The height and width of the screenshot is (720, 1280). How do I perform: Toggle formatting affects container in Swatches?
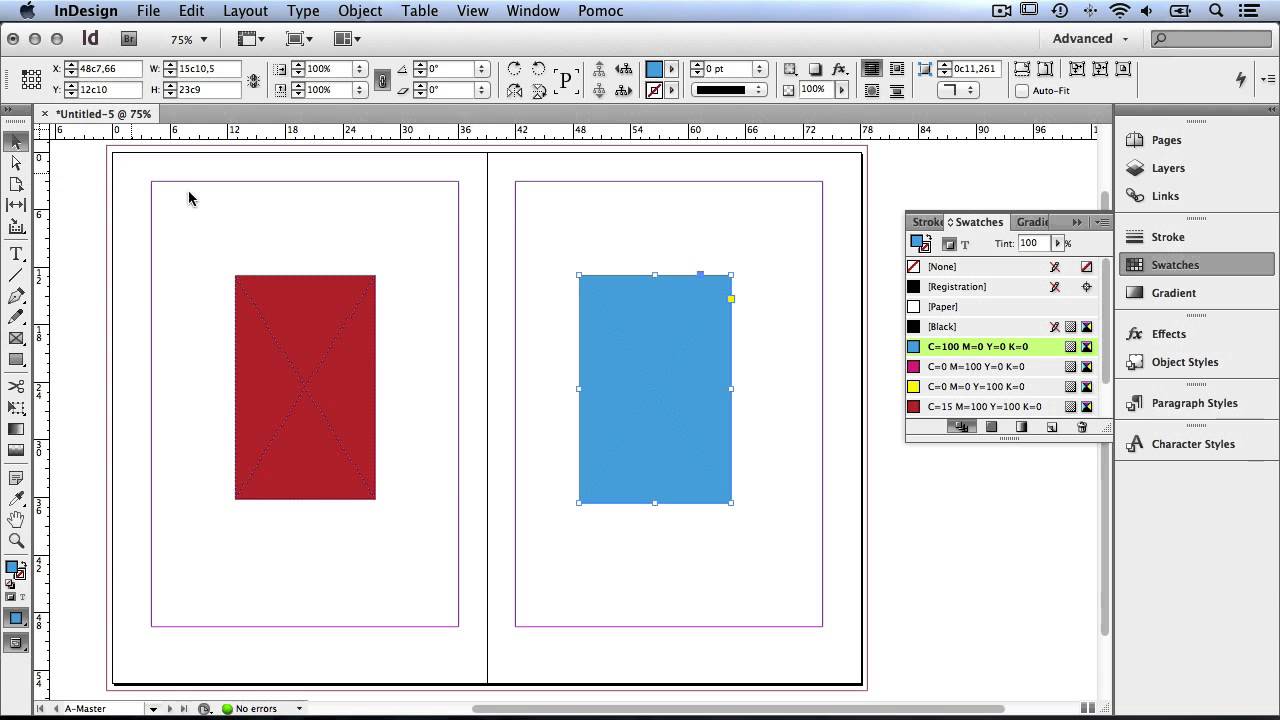949,244
